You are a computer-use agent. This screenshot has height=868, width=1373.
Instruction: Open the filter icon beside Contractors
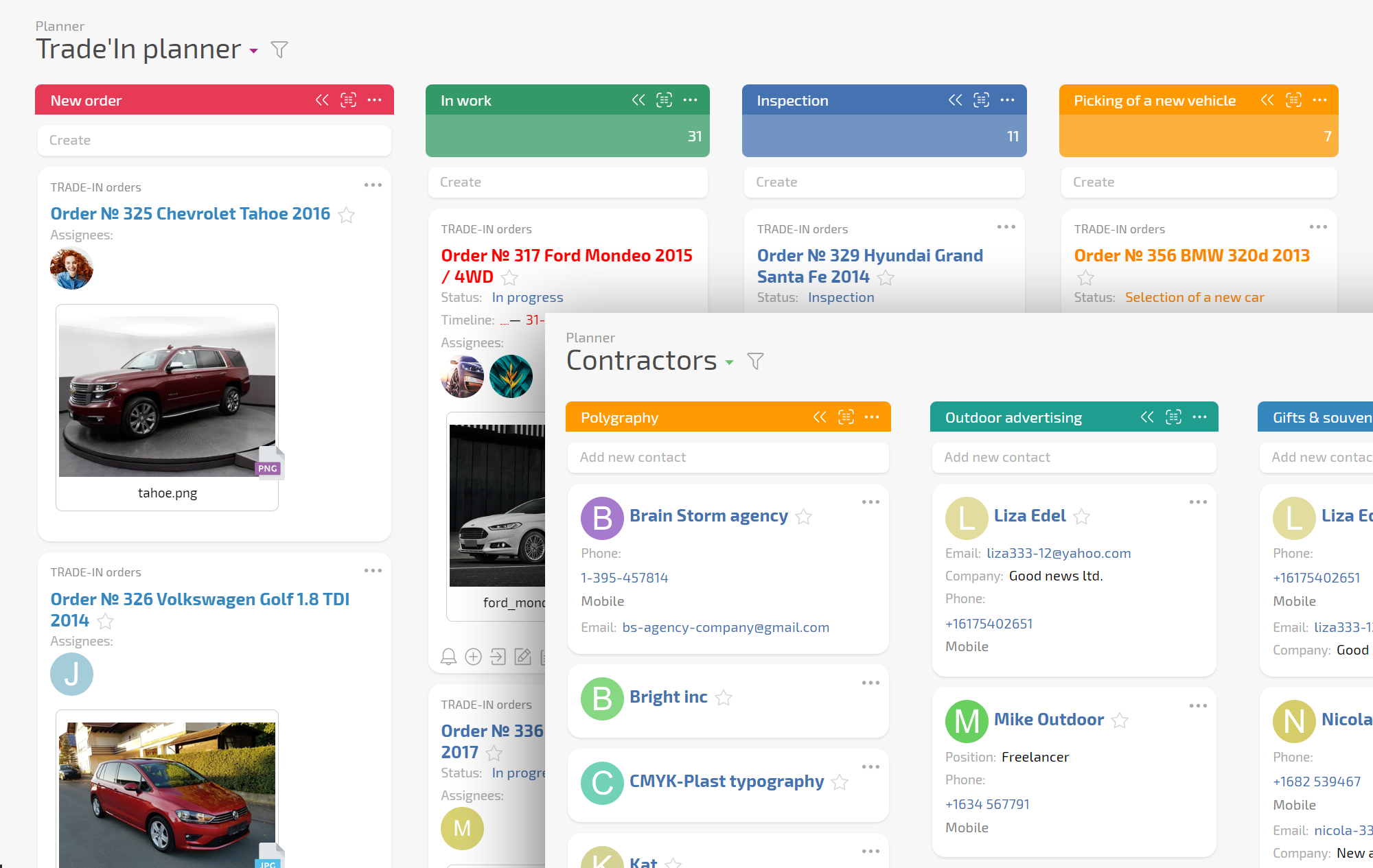pyautogui.click(x=755, y=362)
